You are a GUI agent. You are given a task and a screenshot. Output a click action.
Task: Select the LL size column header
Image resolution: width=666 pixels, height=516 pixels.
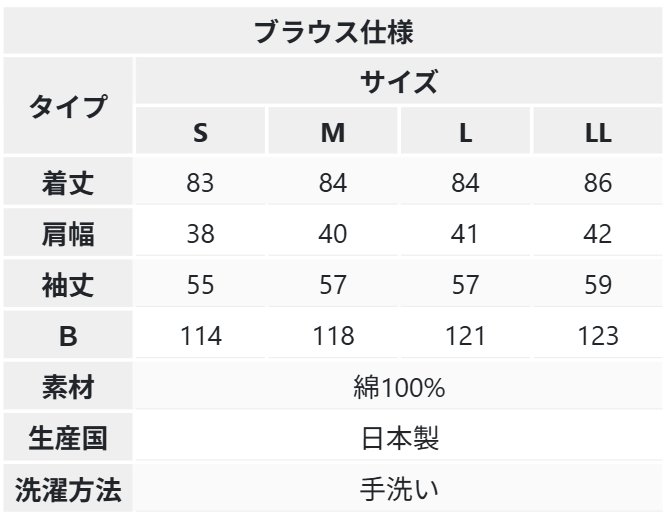[x=598, y=133]
